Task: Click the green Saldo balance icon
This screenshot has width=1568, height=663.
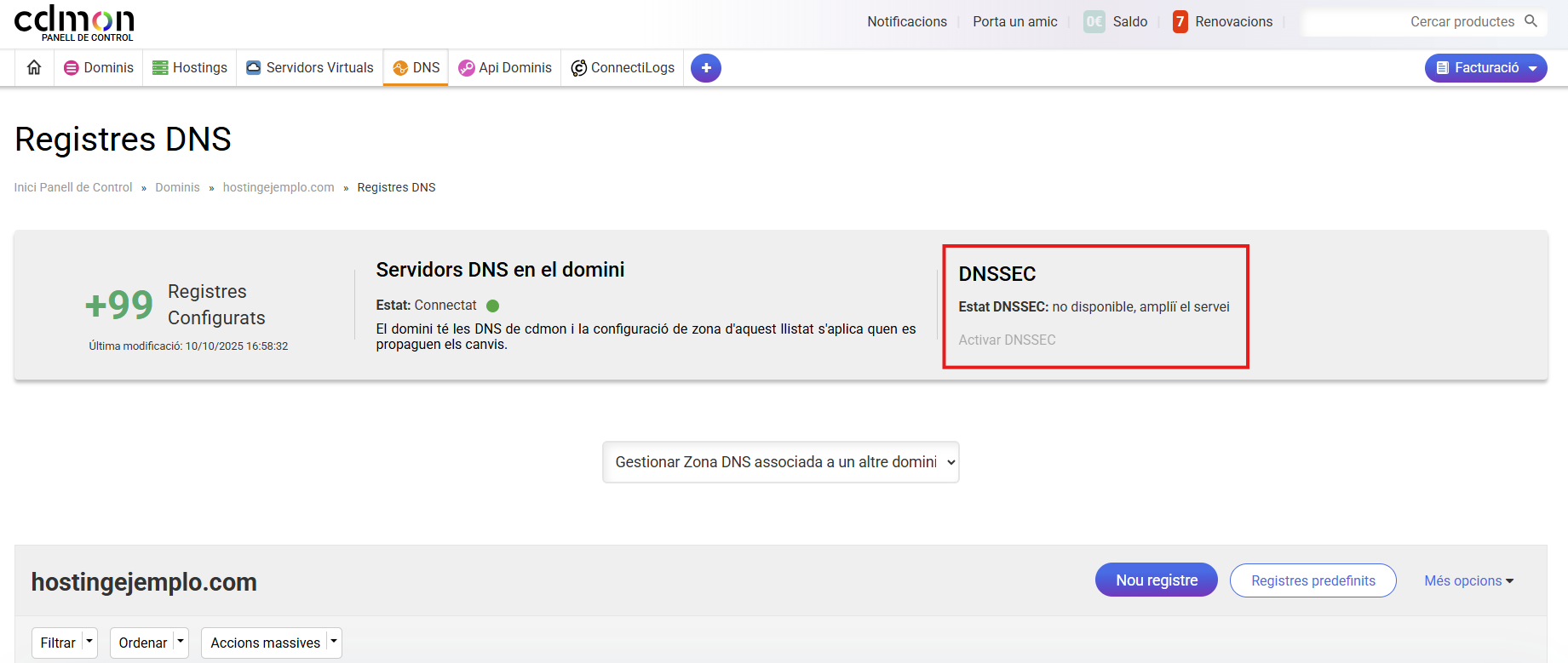Action: 1094,22
